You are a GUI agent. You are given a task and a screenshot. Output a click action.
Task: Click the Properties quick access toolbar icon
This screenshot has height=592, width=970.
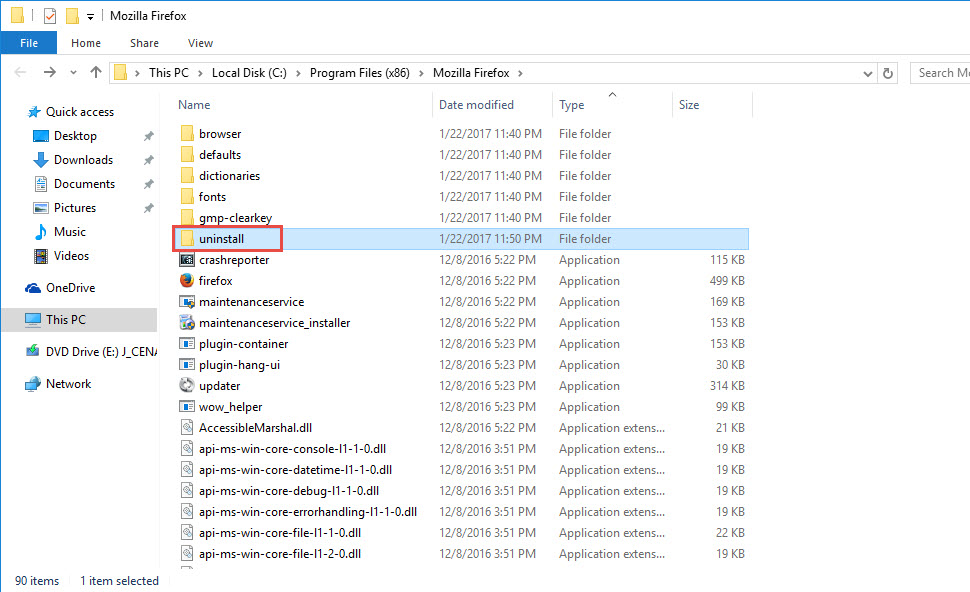pos(49,15)
